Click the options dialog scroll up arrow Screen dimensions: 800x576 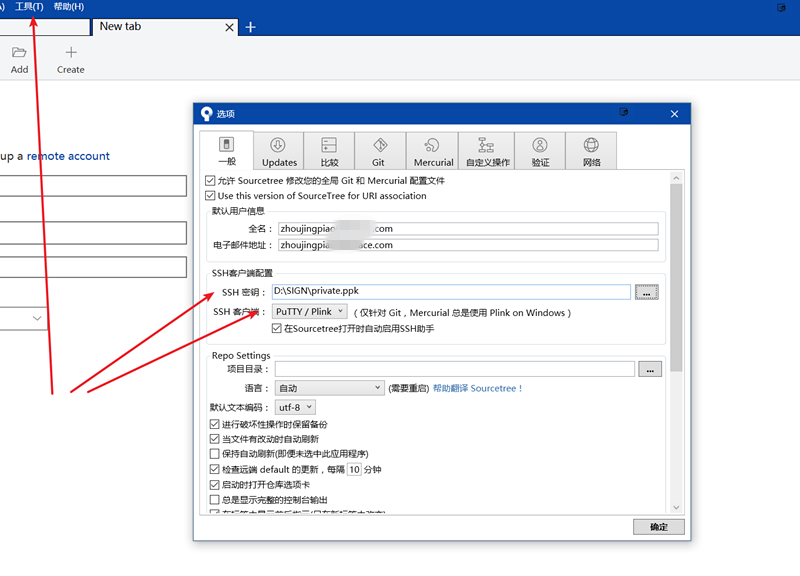[676, 178]
